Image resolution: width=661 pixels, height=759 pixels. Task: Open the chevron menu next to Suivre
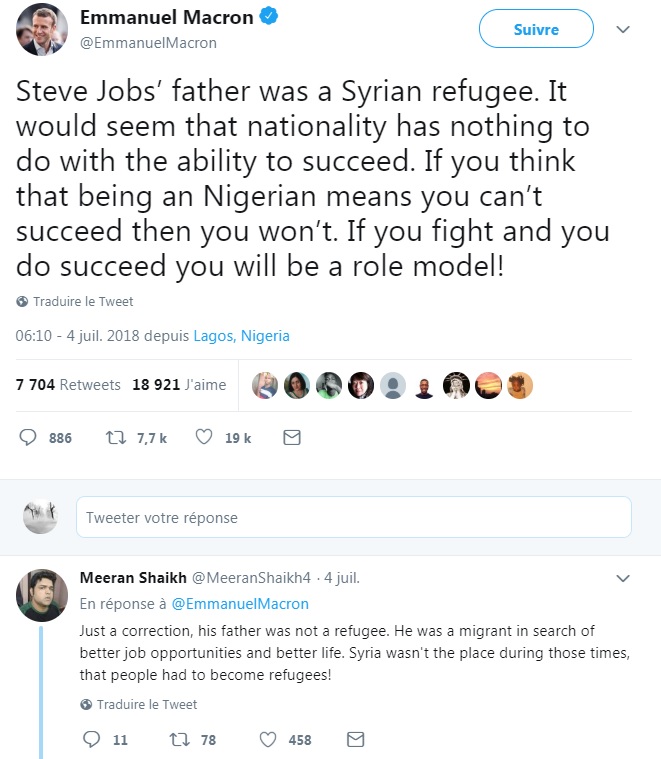coord(623,30)
